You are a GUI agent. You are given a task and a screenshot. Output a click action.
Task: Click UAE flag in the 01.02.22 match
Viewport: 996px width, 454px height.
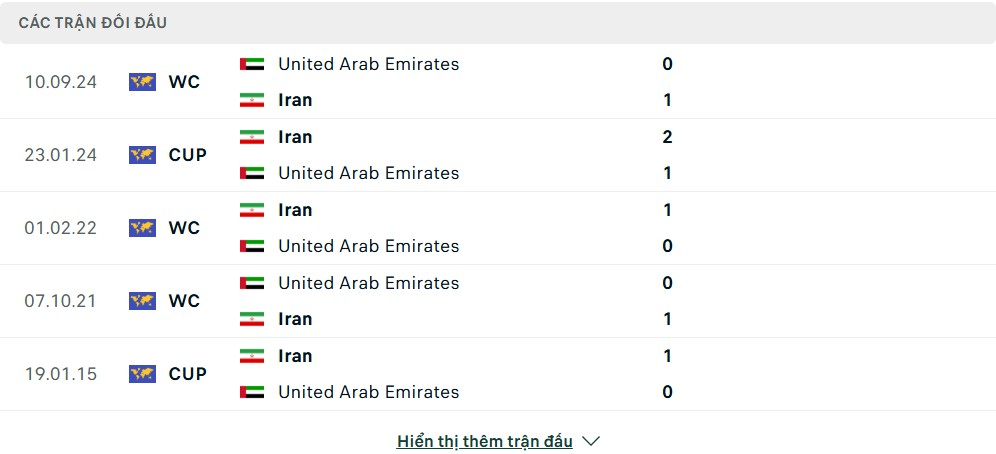point(252,246)
